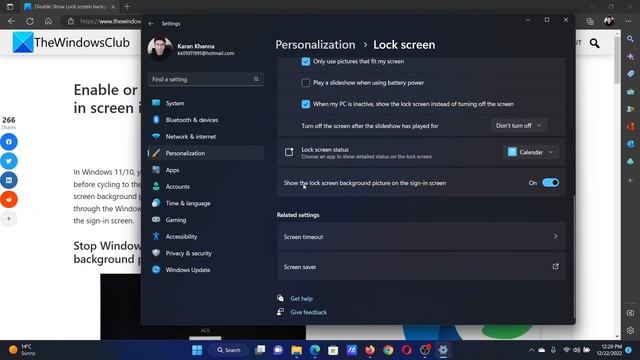Viewport: 640px width, 360px height.
Task: Click the browser profile avatar
Action: click(x=609, y=21)
